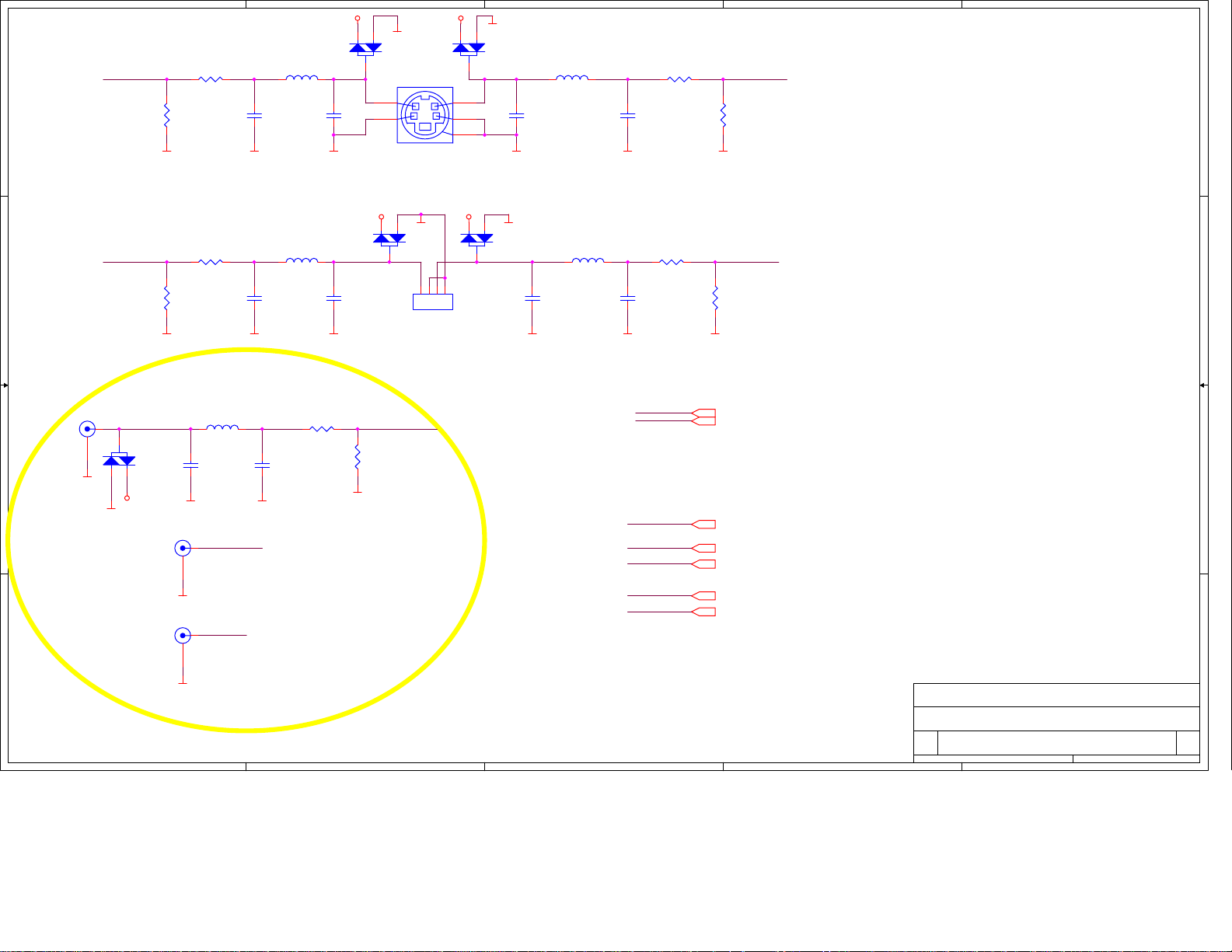The image size is (1232, 952).
Task: Click the empty title block table
Action: pyautogui.click(x=1056, y=723)
